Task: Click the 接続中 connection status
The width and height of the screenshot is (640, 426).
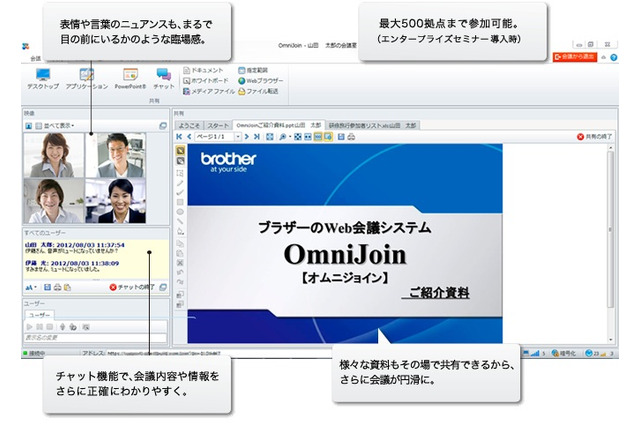Action: [x=34, y=353]
